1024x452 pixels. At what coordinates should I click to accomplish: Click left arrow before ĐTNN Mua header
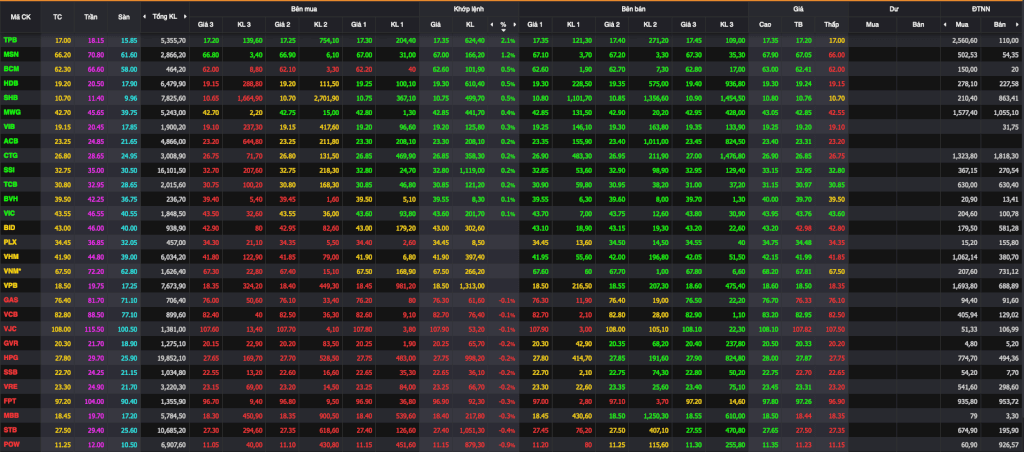[x=944, y=25]
